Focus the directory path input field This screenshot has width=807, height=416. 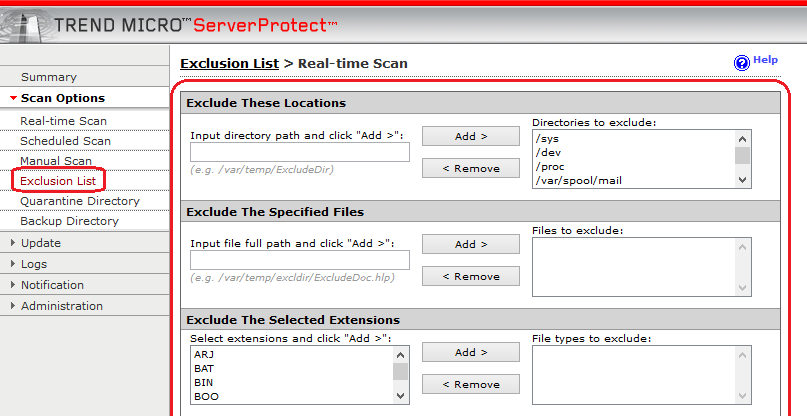(x=300, y=152)
